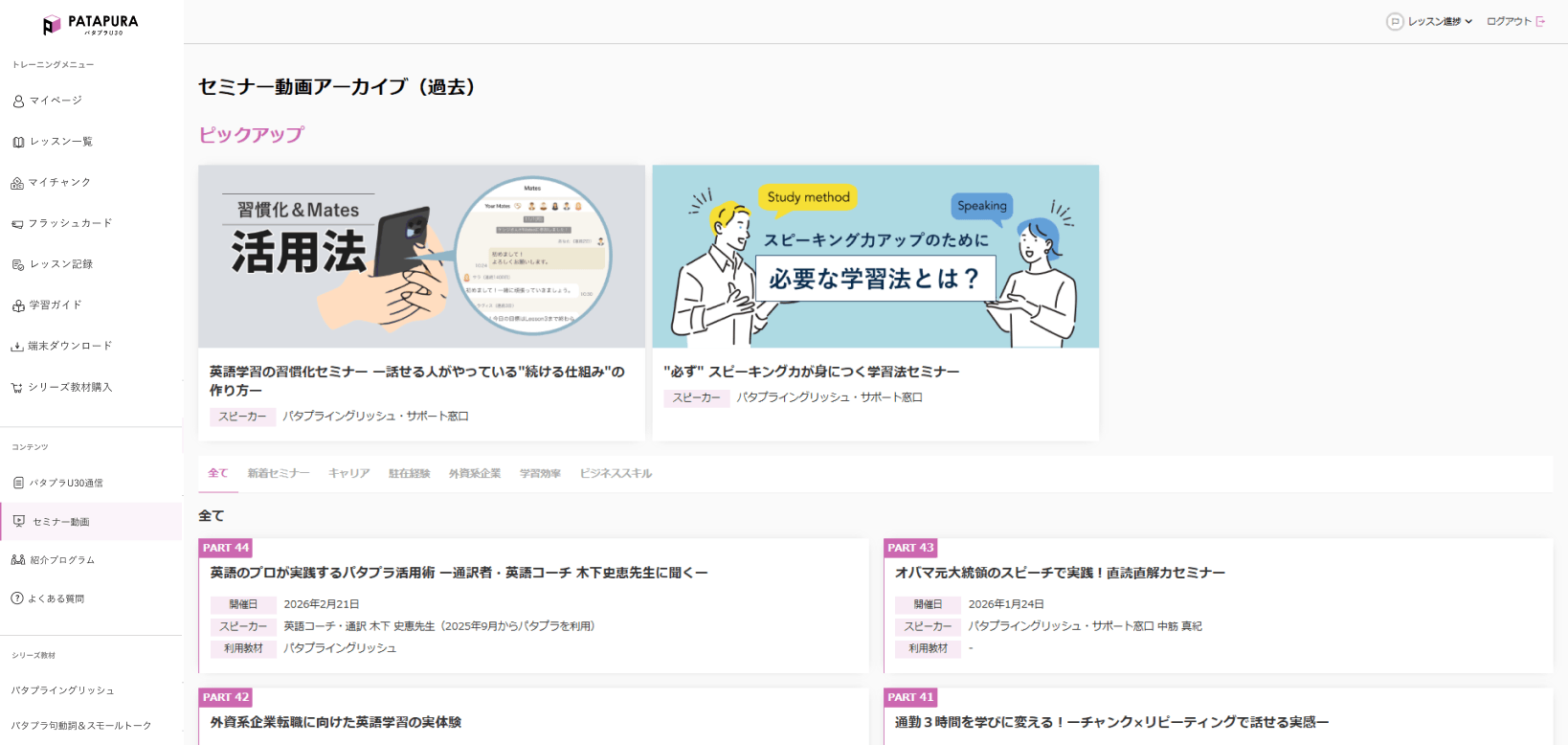Click the よくある質問 question mark icon
Viewport: 1568px width, 745px height.
17,598
